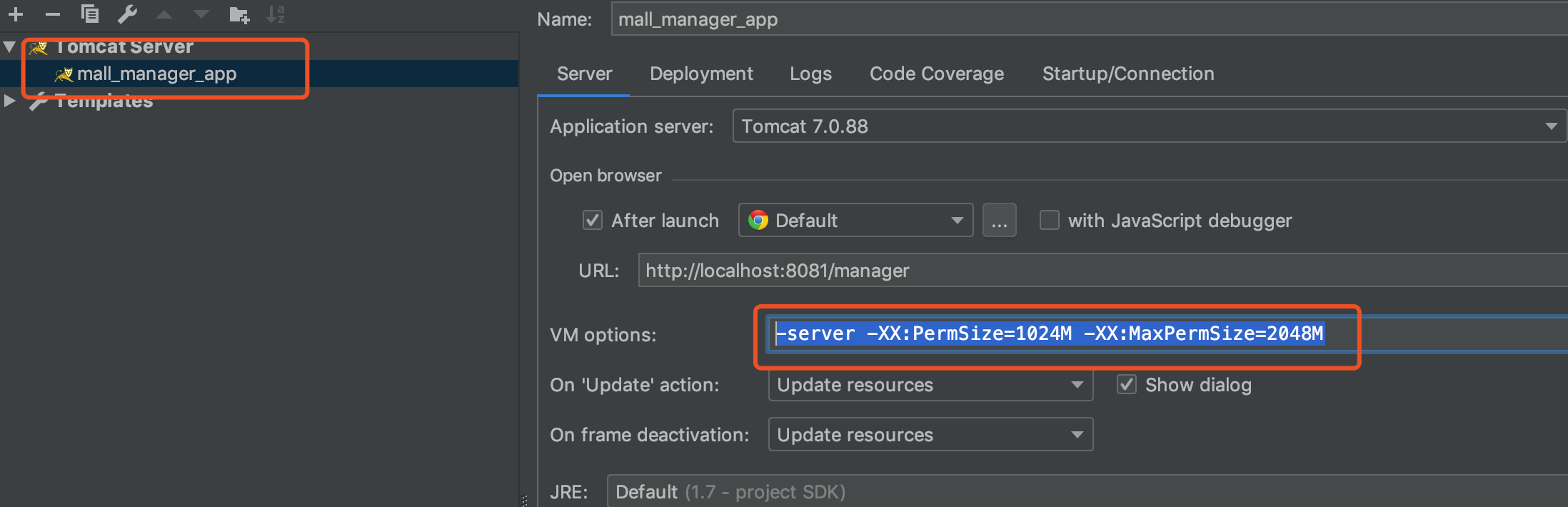Copy the selected run configuration
This screenshot has width=1568, height=507.
(x=90, y=14)
